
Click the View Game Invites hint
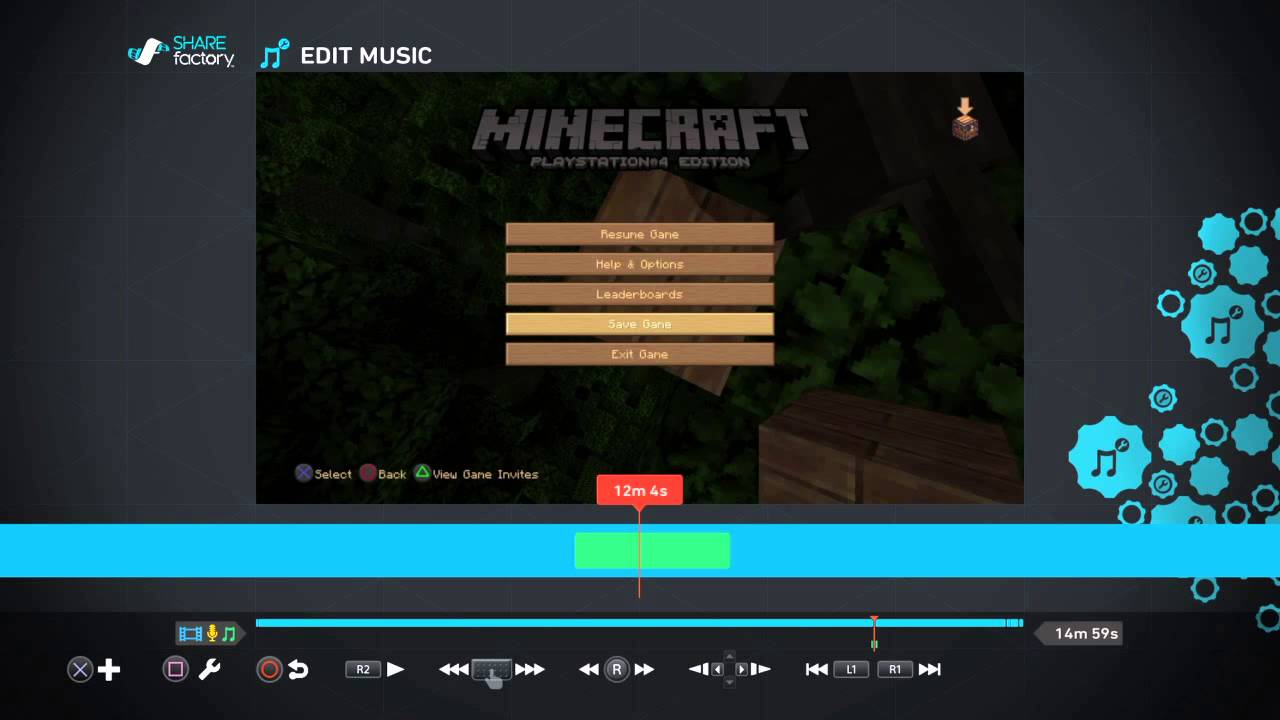[x=476, y=474]
